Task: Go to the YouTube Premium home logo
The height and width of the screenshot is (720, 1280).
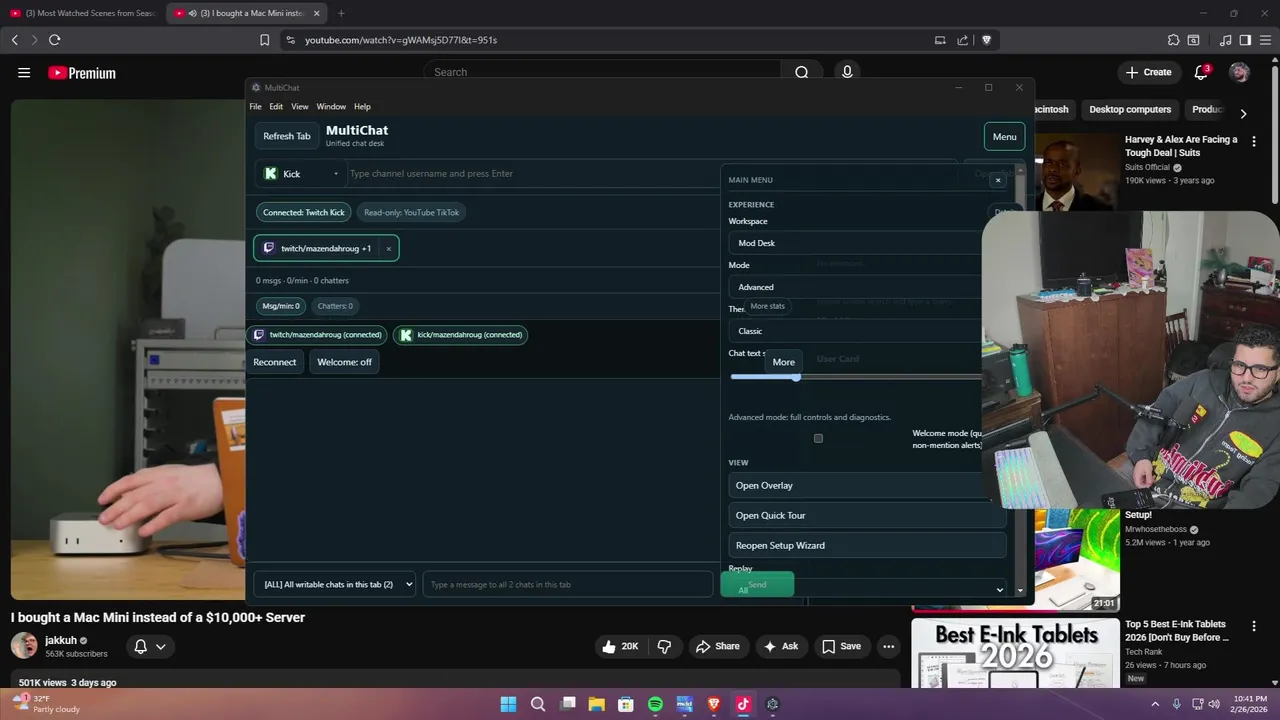Action: (x=82, y=73)
